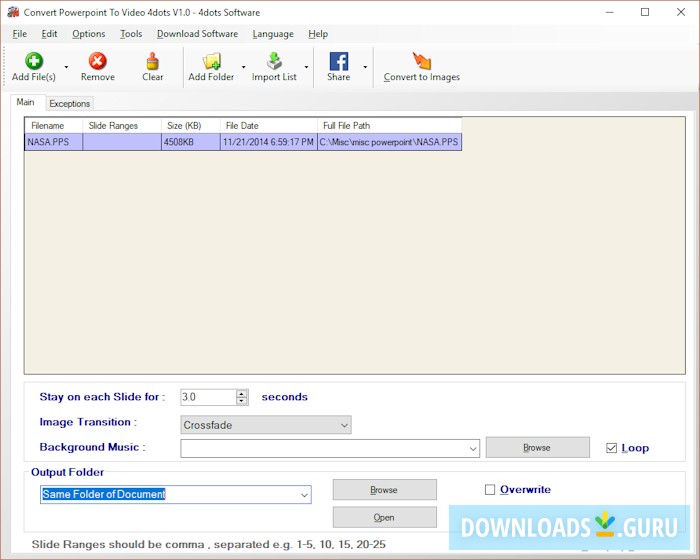The image size is (700, 560).
Task: Maximize the application window
Action: pos(645,12)
